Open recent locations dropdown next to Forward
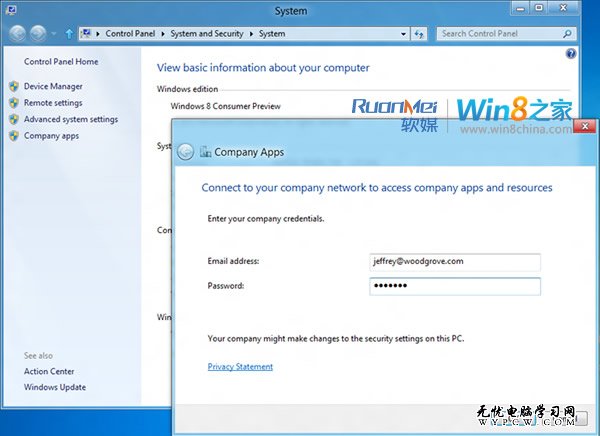Image resolution: width=600 pixels, height=436 pixels. [x=54, y=34]
